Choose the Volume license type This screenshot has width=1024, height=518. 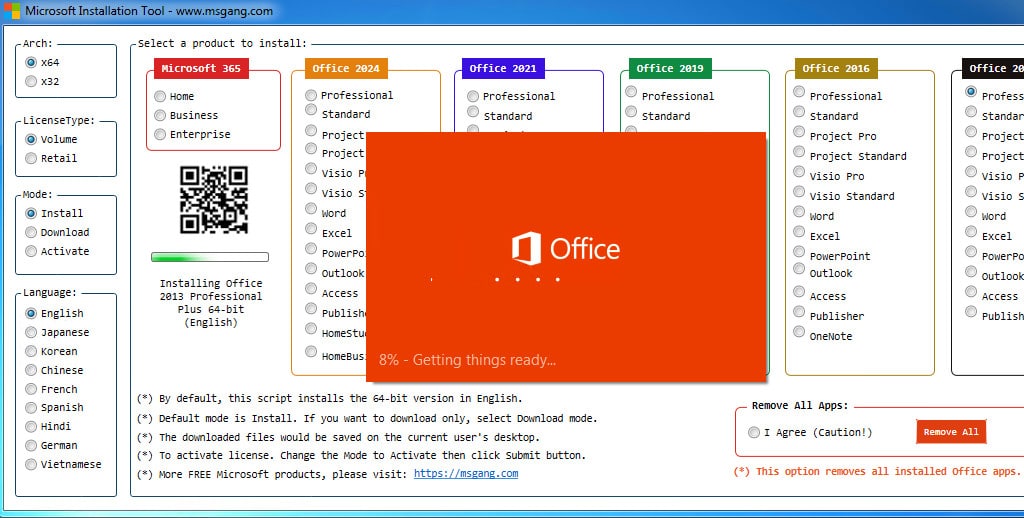pyautogui.click(x=31, y=139)
